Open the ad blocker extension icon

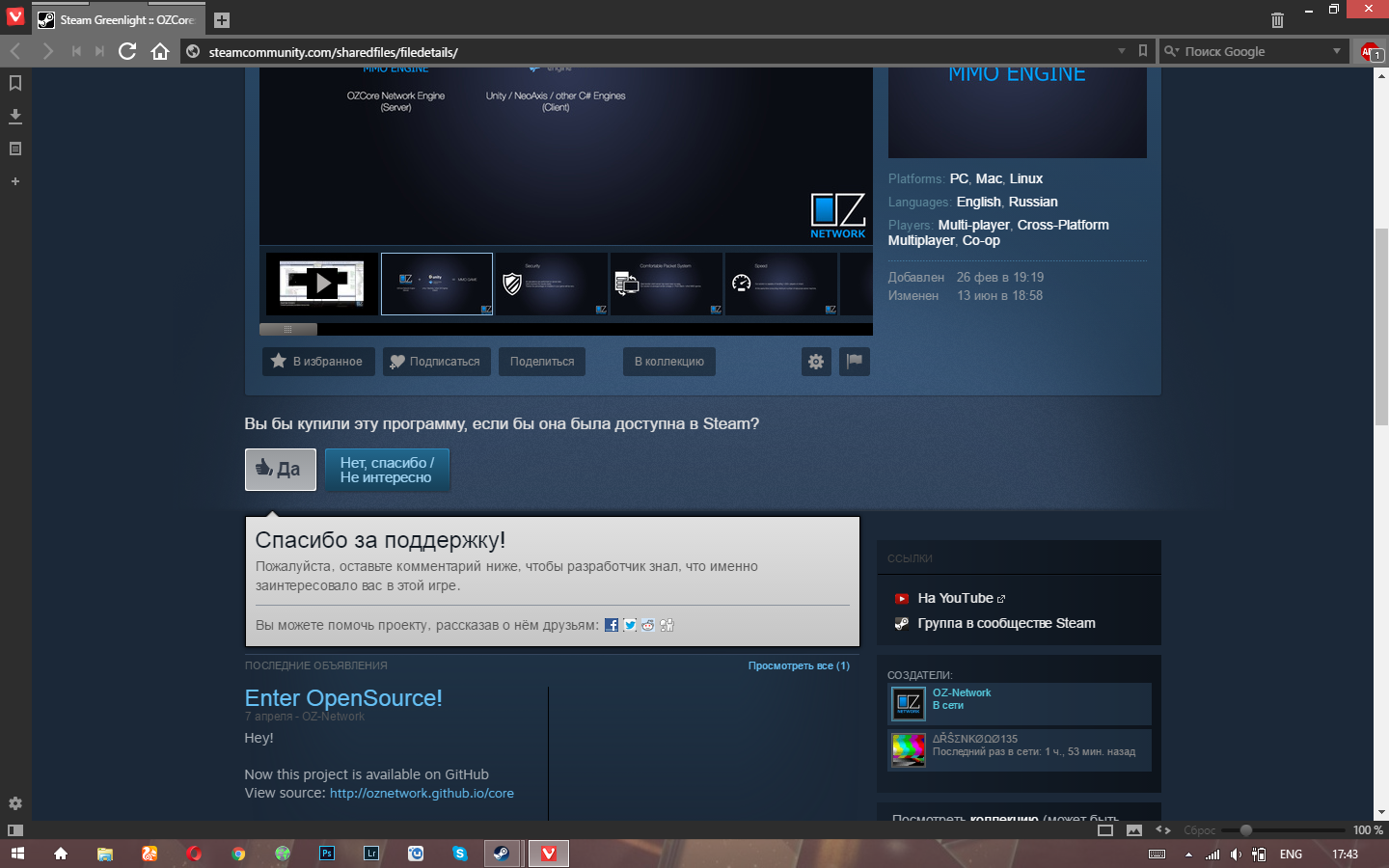(x=1371, y=52)
